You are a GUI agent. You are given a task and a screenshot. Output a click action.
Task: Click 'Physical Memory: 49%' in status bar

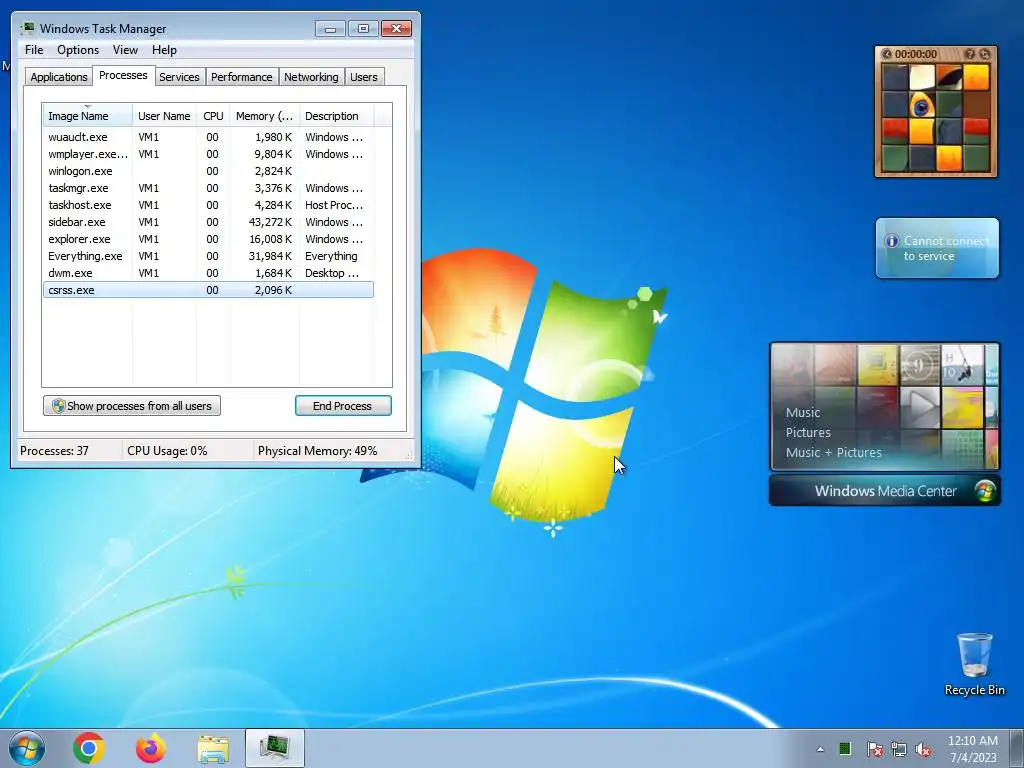pyautogui.click(x=317, y=451)
